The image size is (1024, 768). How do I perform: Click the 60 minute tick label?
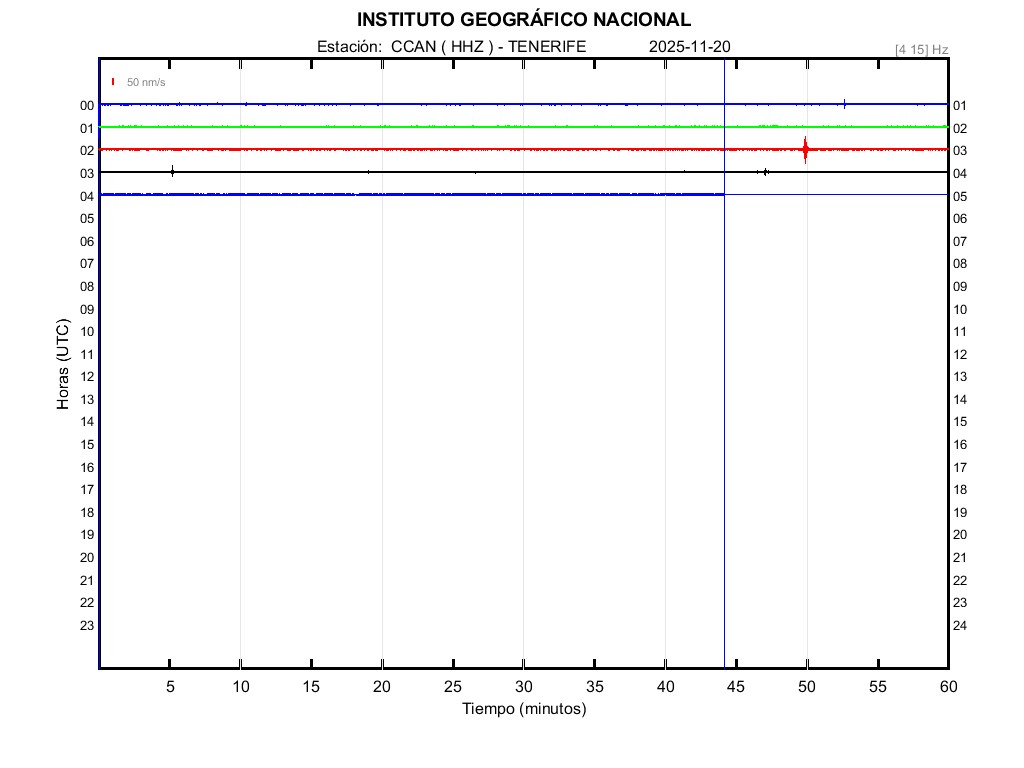(948, 687)
